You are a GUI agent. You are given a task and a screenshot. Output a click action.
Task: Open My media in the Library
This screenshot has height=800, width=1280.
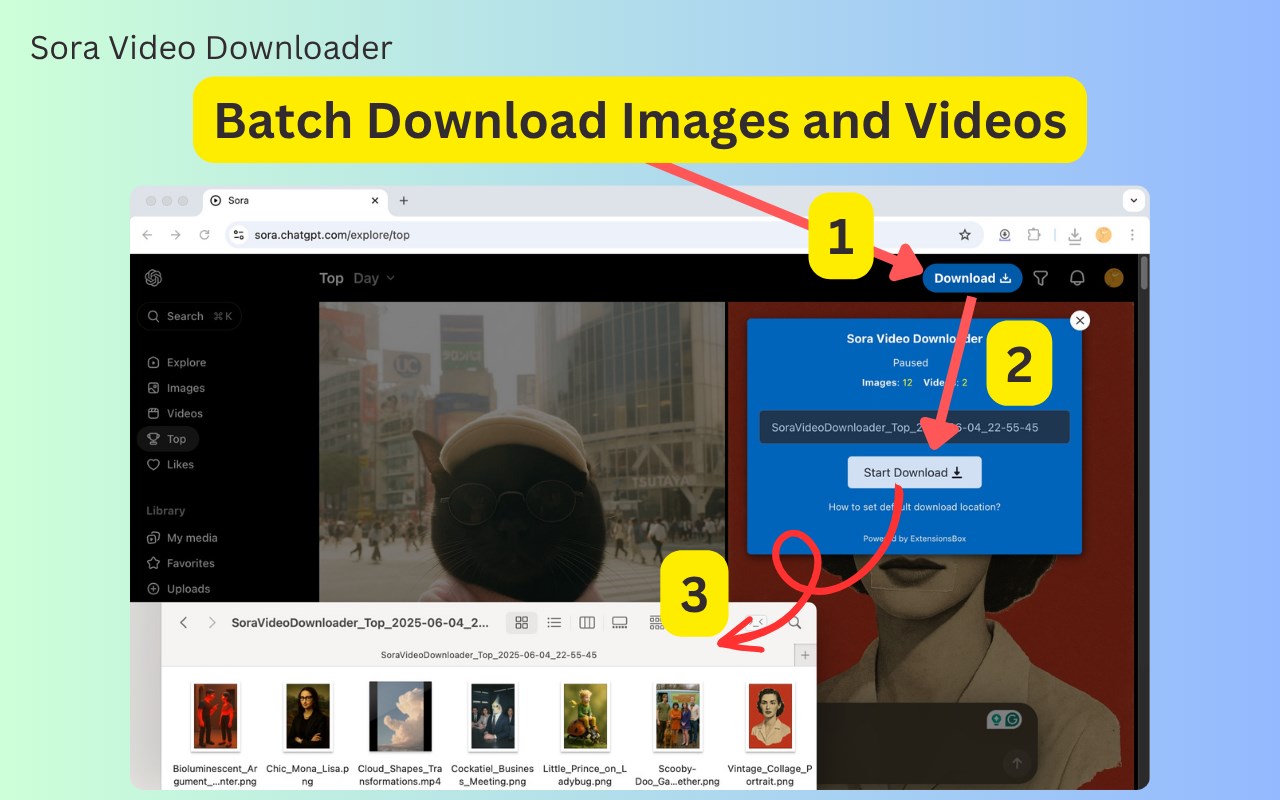182,538
